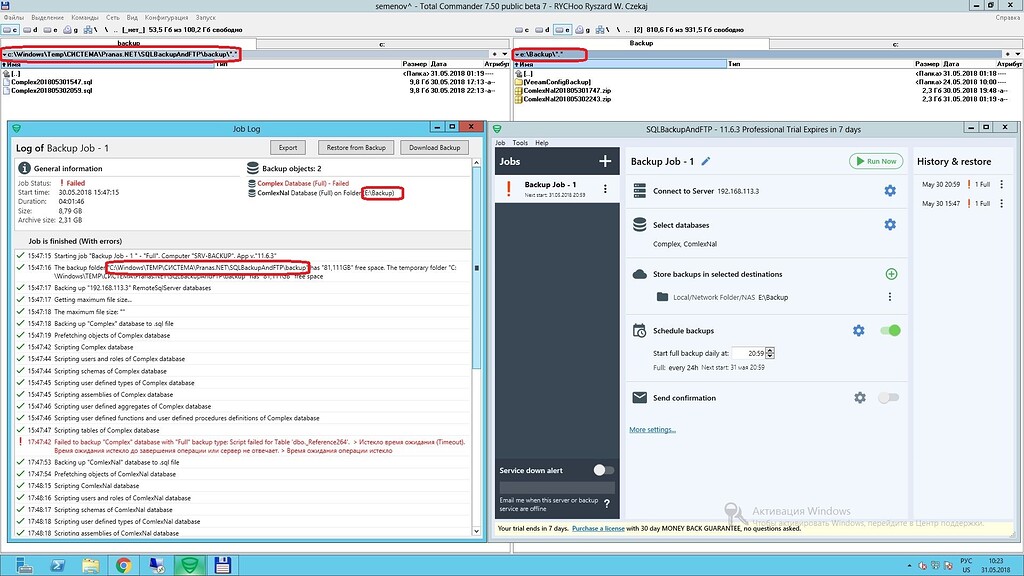Open Google Chrome from the taskbar
The width and height of the screenshot is (1024, 576).
tap(123, 565)
